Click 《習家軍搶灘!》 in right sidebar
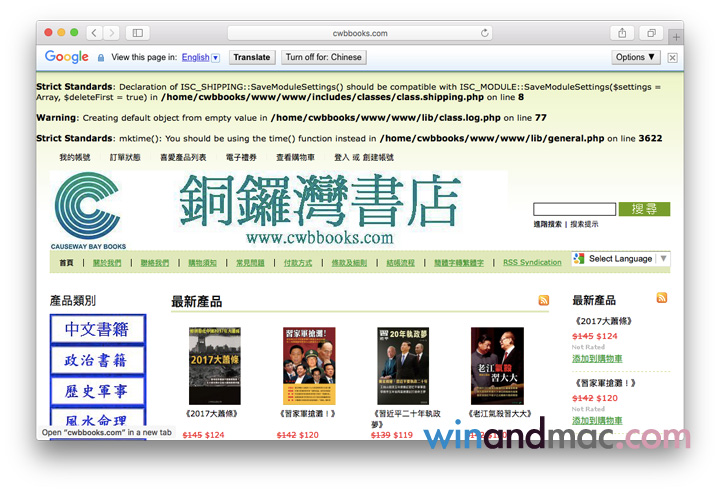The height and width of the screenshot is (492, 720). pyautogui.click(x=605, y=383)
